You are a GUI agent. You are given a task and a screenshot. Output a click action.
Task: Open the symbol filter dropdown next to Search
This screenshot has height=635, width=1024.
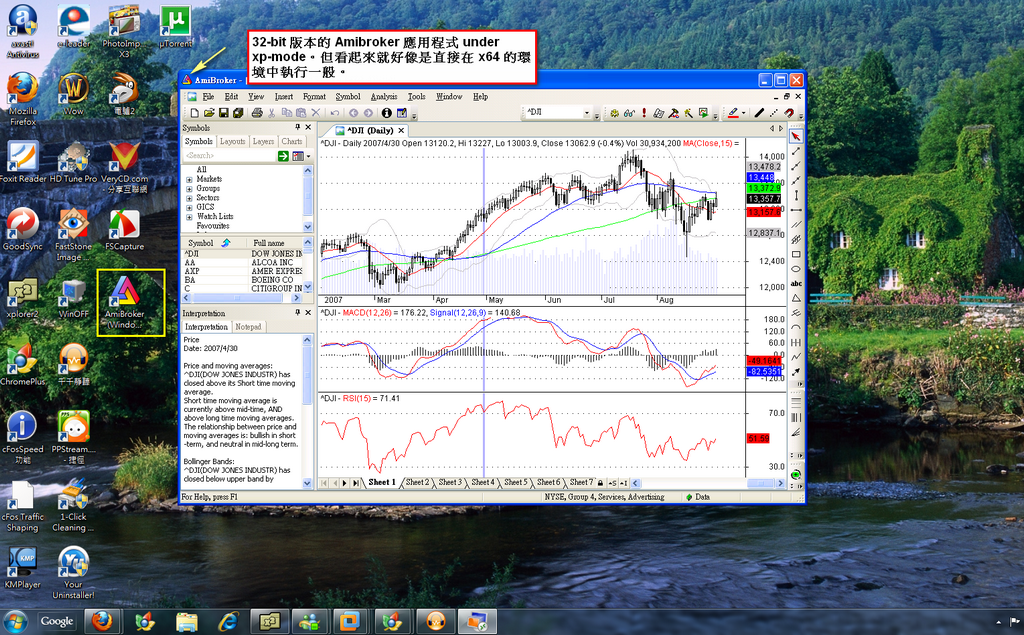(x=308, y=155)
